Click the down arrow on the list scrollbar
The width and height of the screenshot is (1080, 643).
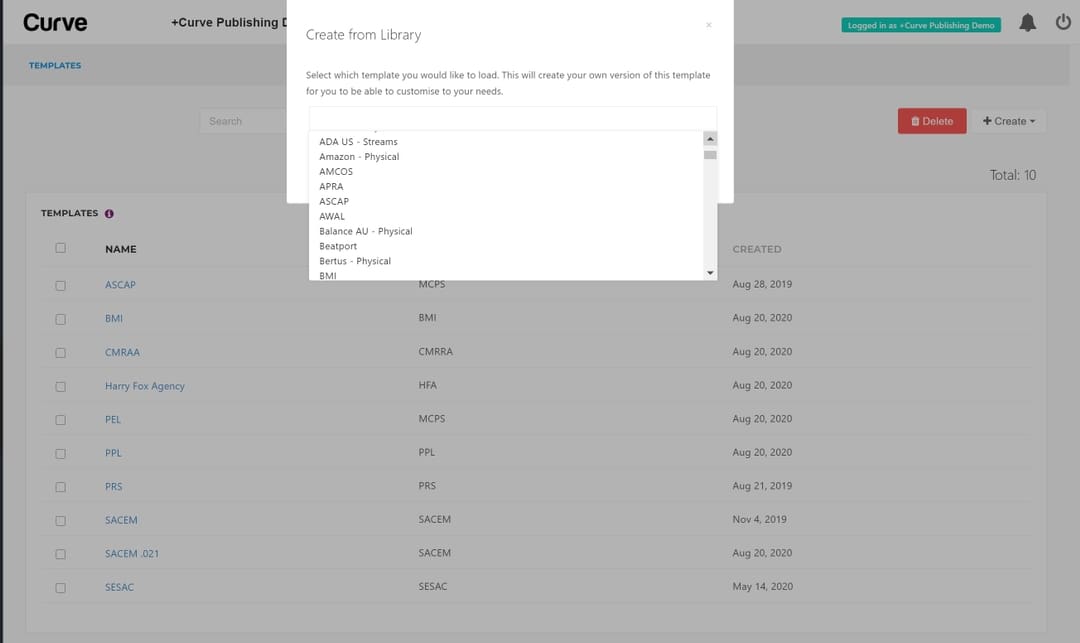coord(710,272)
